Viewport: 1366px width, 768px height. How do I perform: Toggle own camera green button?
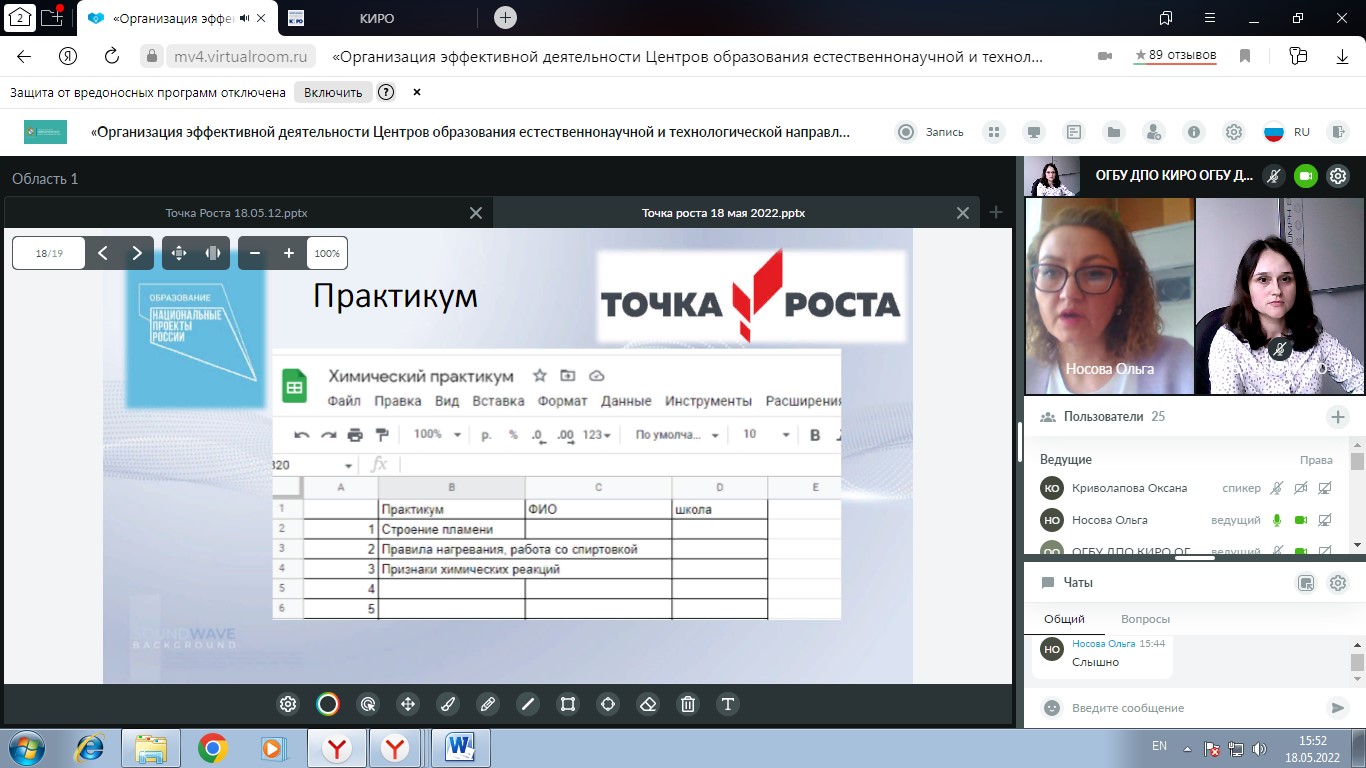1306,176
